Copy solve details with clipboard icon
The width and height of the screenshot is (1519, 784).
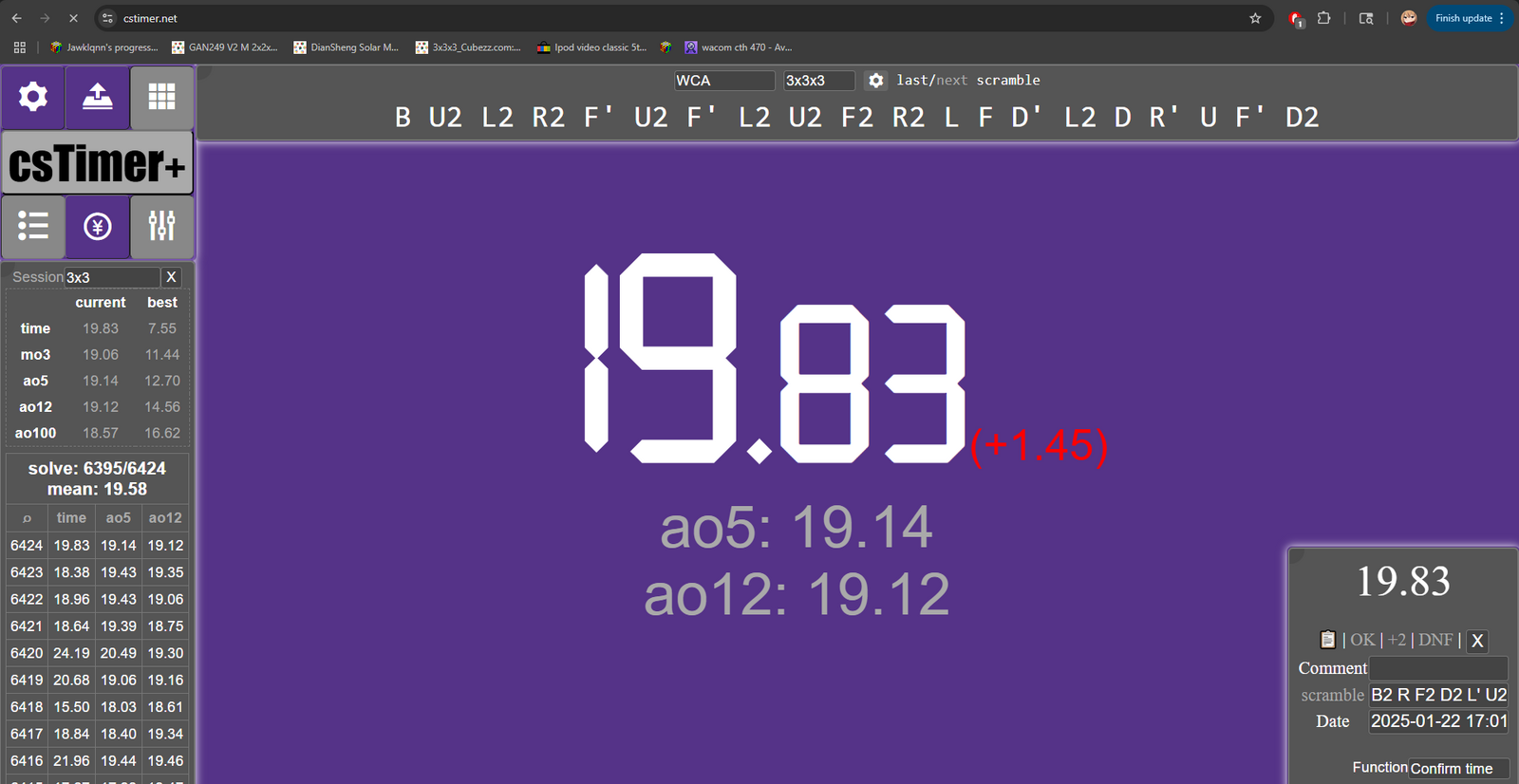point(1328,640)
